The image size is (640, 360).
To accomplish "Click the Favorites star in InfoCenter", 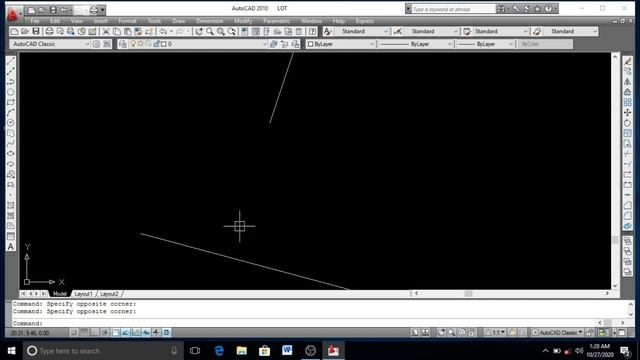I will coord(538,9).
